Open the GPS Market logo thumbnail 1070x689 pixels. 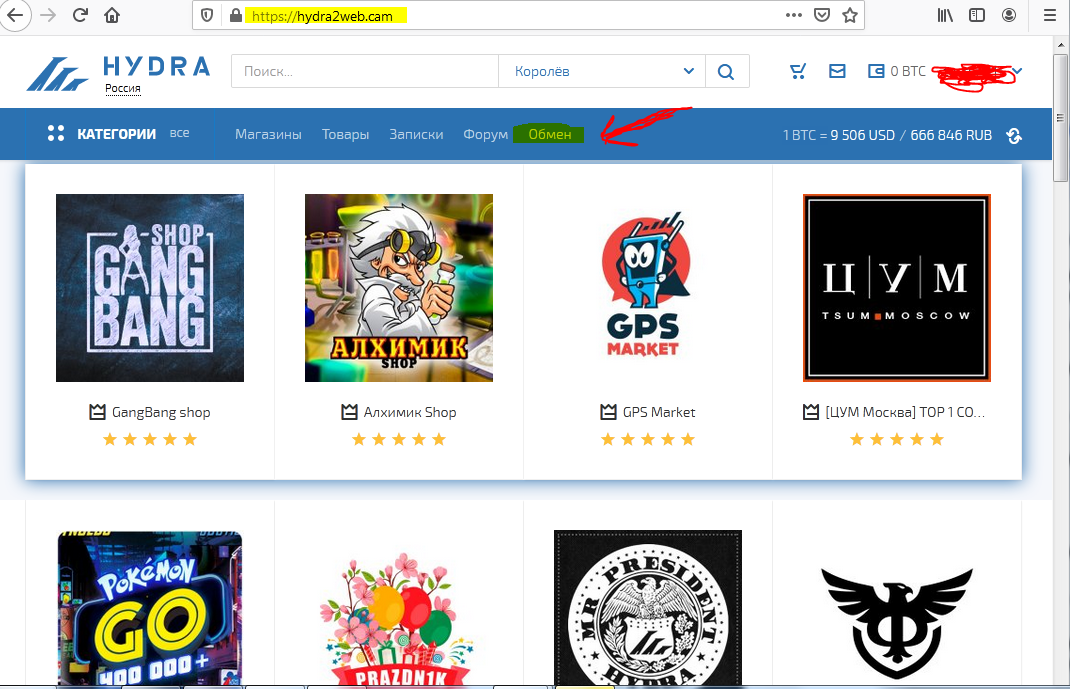pos(648,285)
